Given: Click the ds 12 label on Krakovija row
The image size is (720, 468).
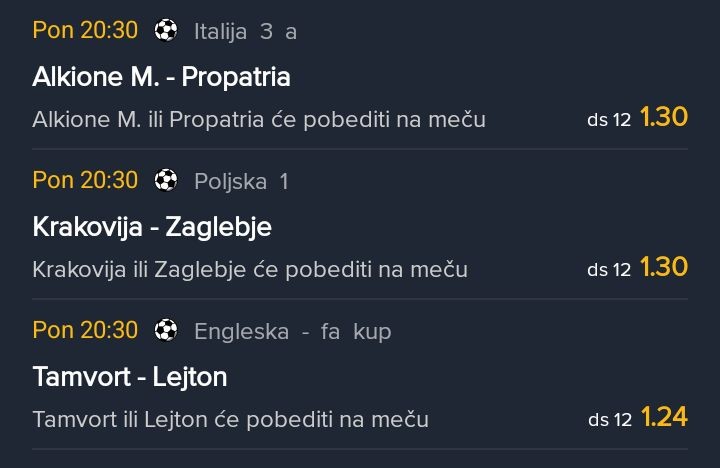Looking at the screenshot, I should pos(609,270).
